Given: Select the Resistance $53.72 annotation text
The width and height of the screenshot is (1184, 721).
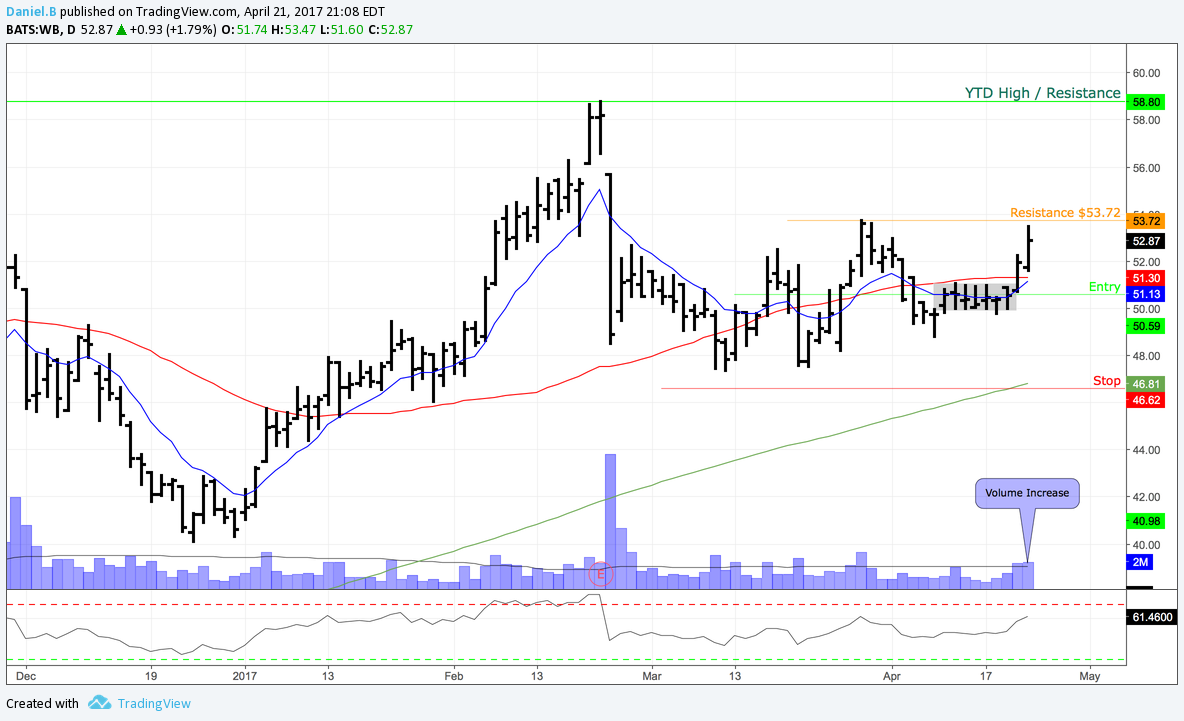Looking at the screenshot, I should (1065, 213).
